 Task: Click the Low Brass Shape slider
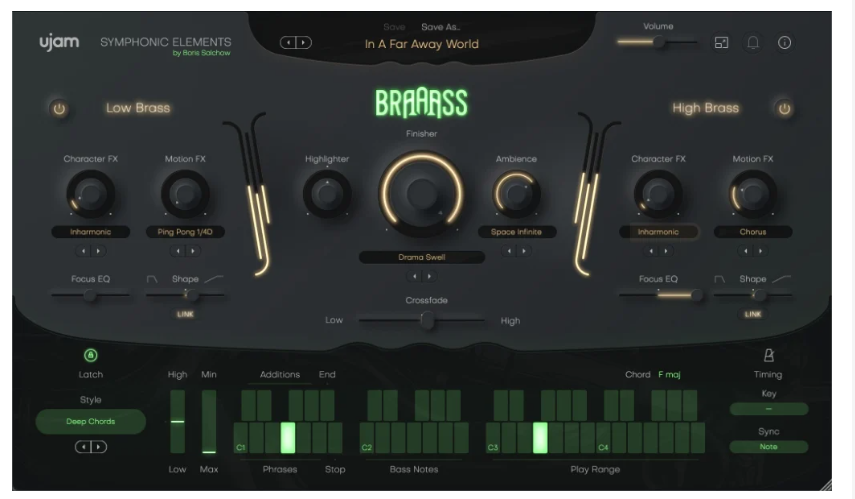(x=185, y=295)
